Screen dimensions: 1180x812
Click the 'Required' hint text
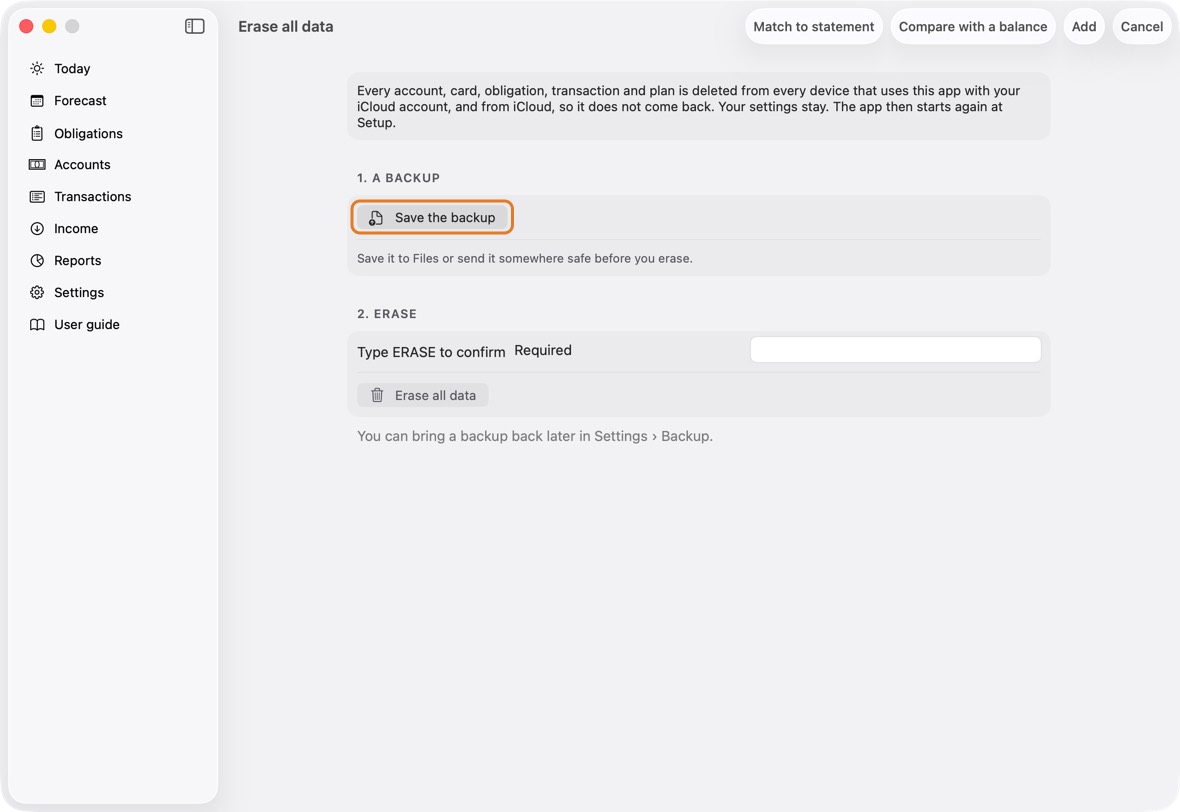(543, 350)
